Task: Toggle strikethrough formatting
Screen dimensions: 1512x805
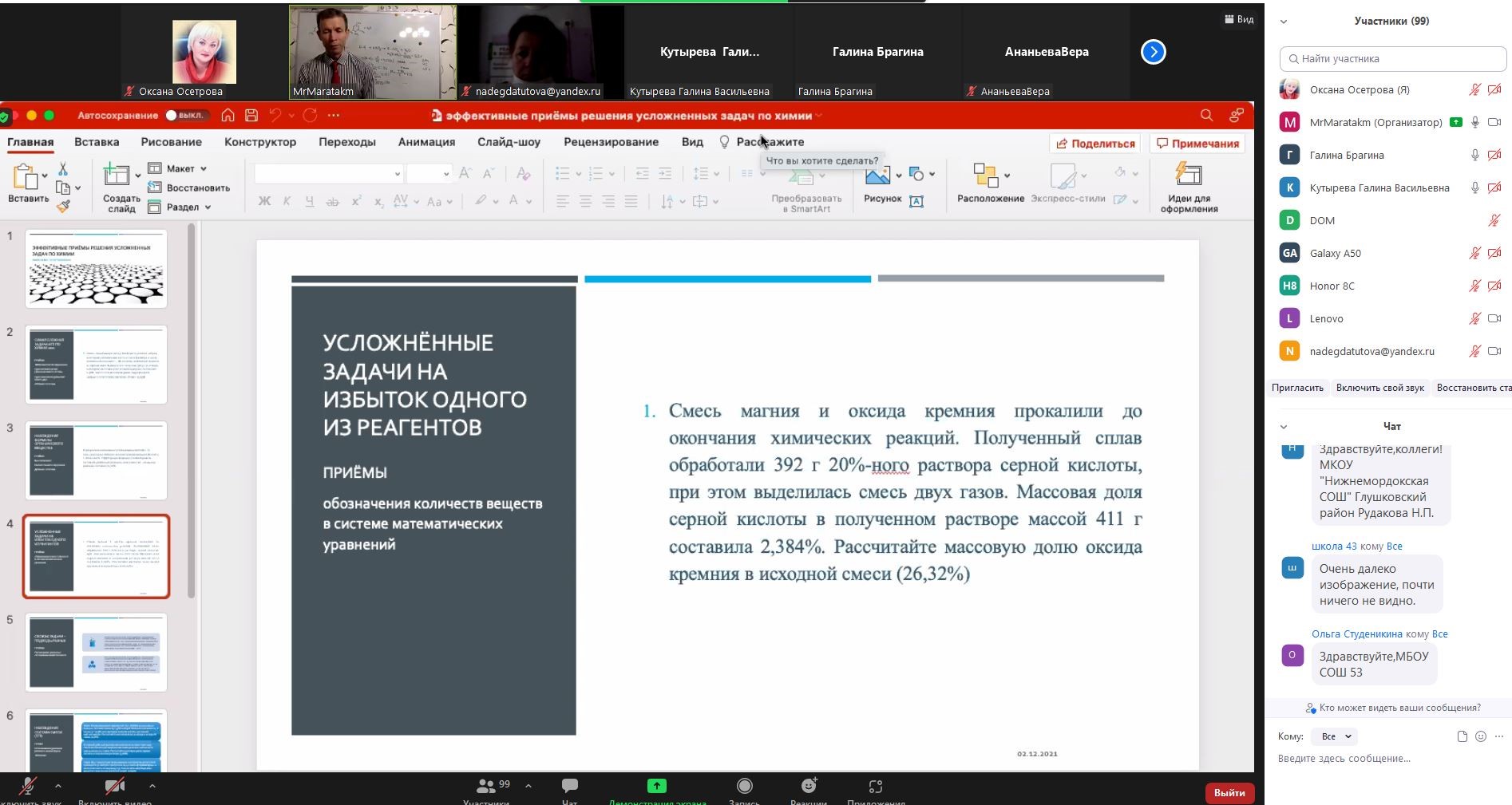Action: pos(332,201)
